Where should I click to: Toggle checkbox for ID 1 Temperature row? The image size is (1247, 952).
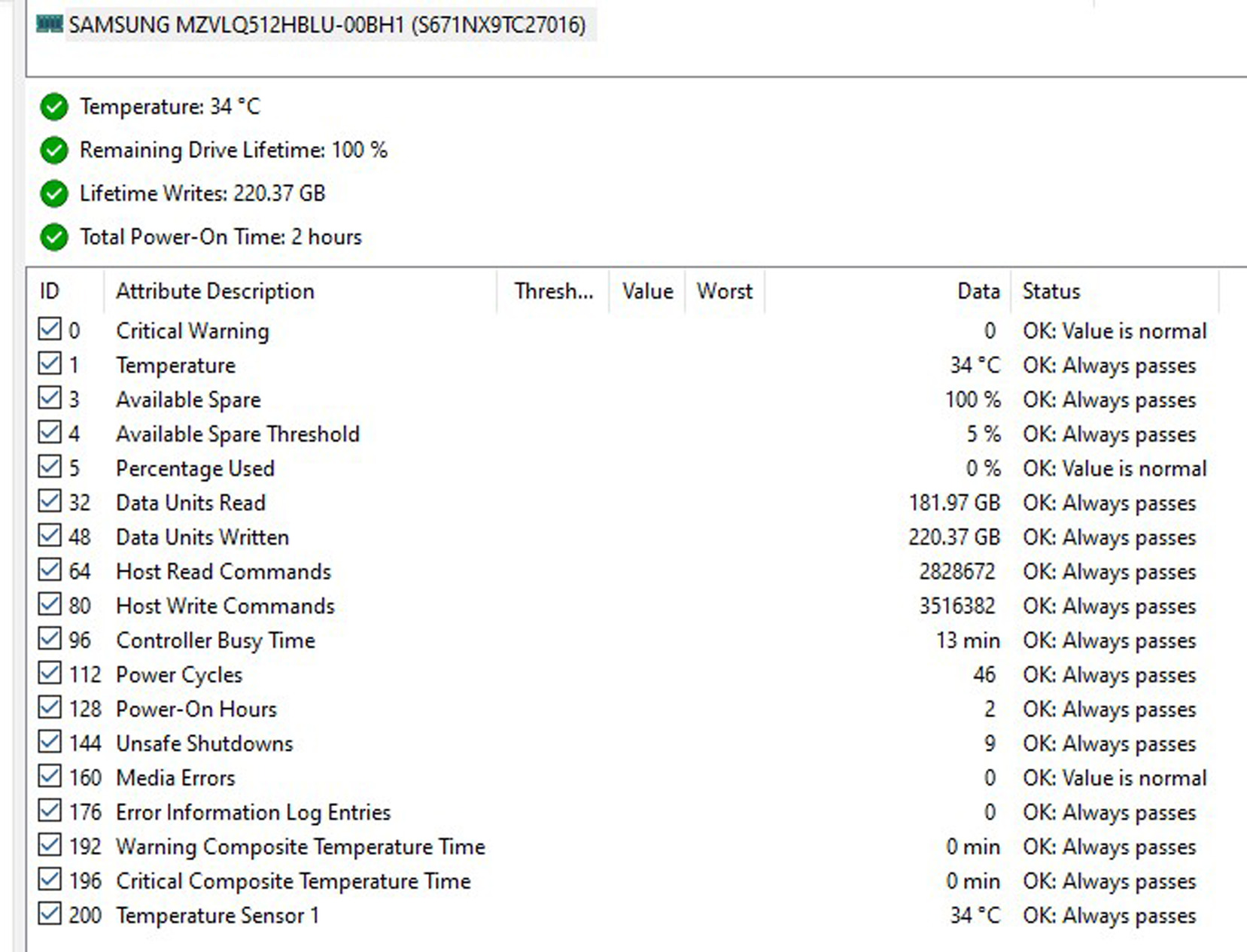click(x=50, y=363)
